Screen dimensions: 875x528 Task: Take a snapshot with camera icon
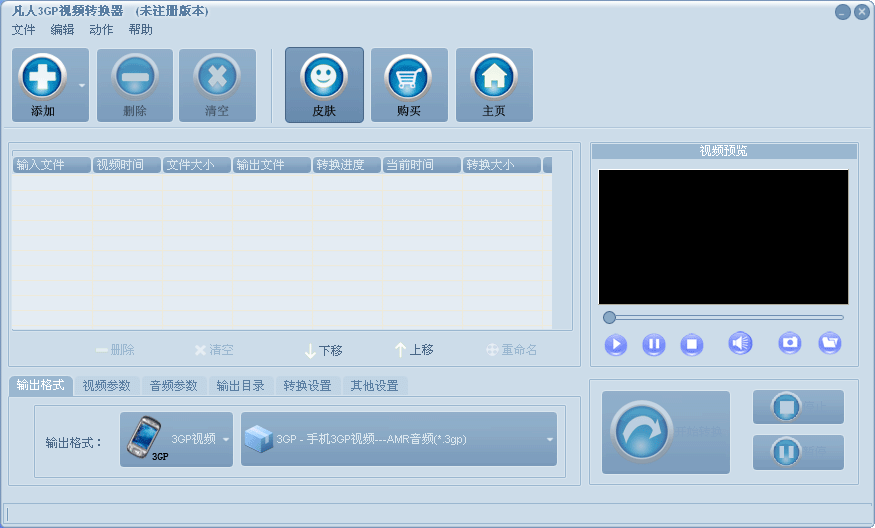(x=790, y=343)
